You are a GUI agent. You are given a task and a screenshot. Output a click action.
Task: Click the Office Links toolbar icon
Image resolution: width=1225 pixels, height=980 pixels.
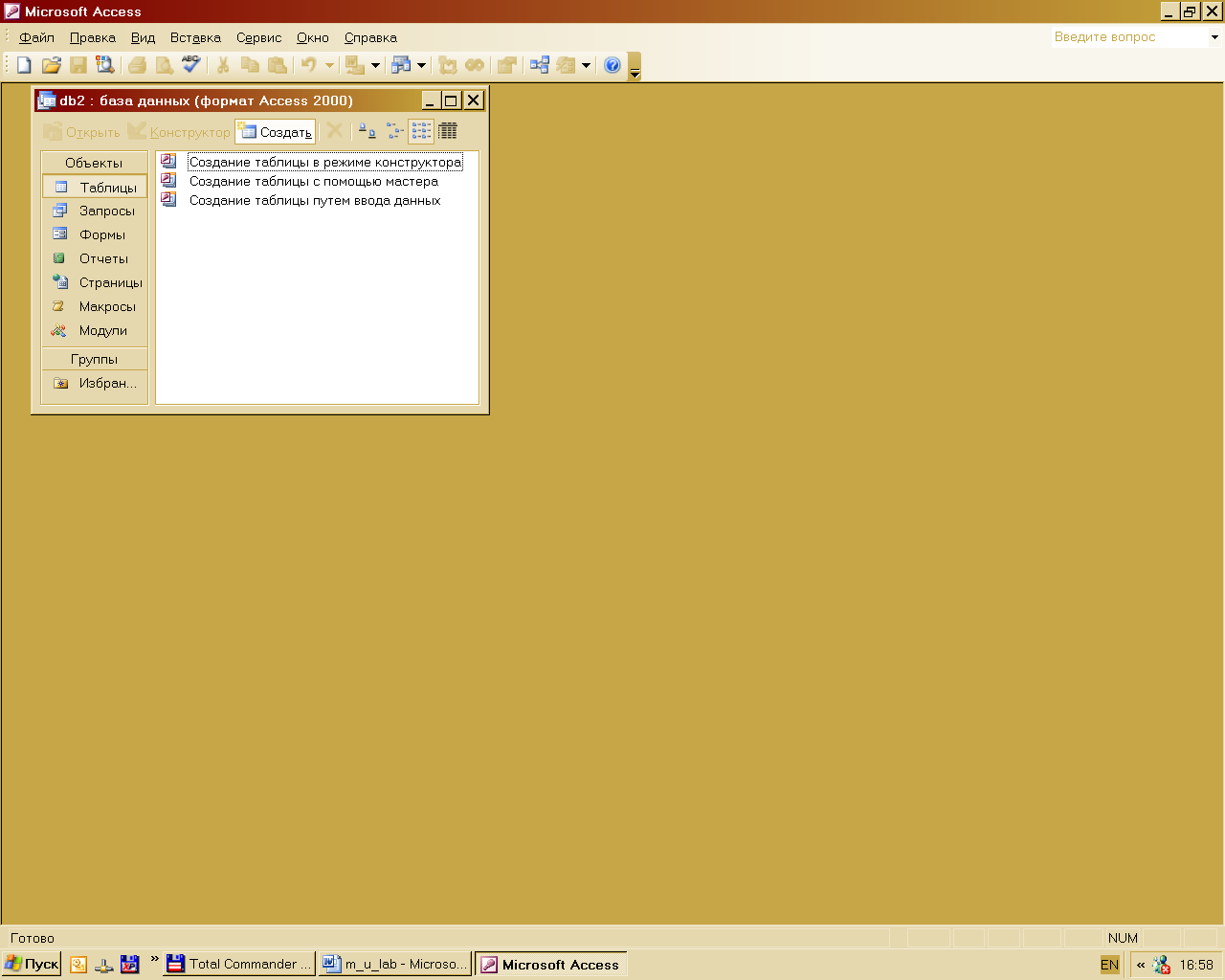click(355, 65)
